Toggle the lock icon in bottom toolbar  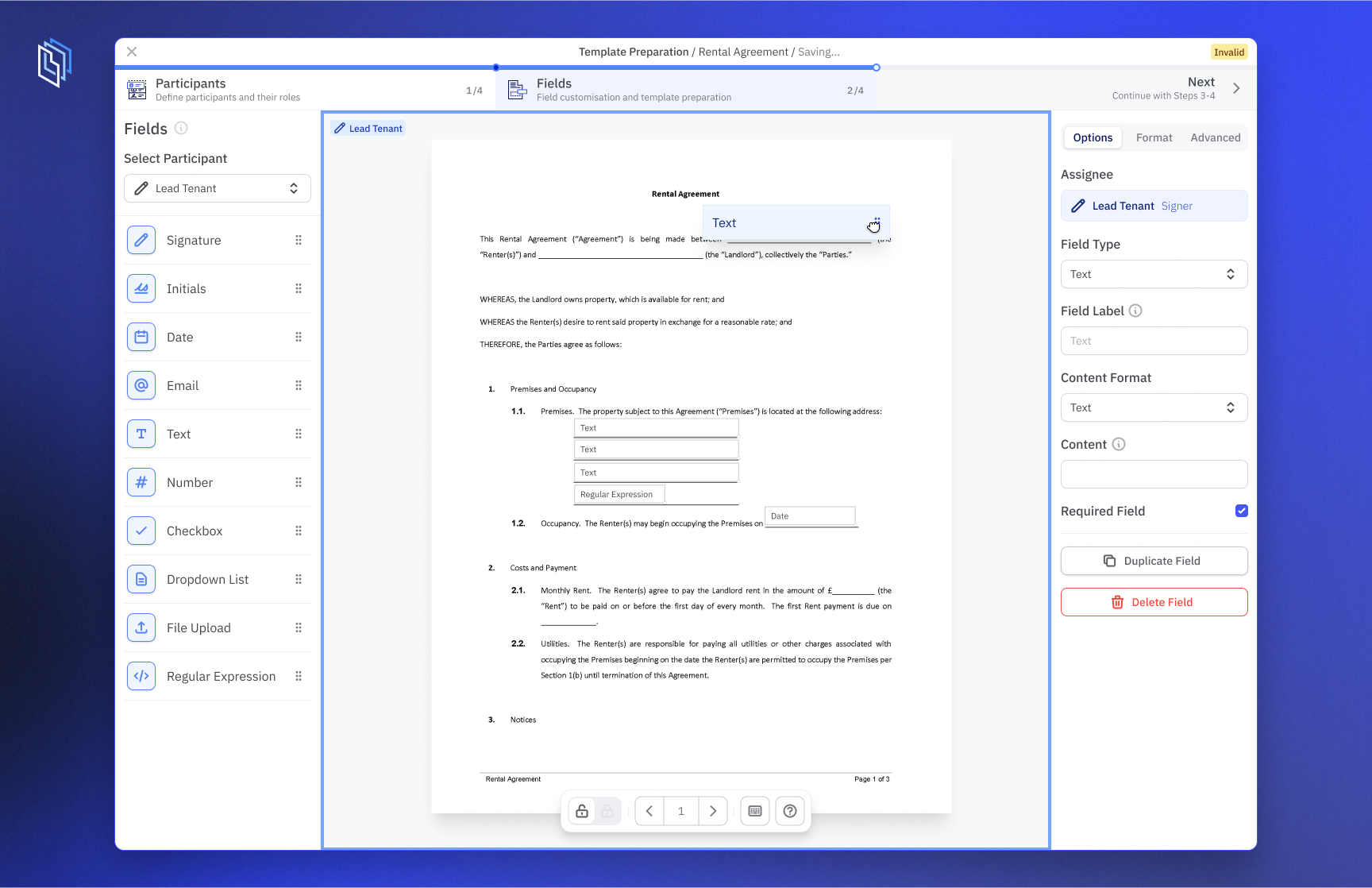pos(581,811)
